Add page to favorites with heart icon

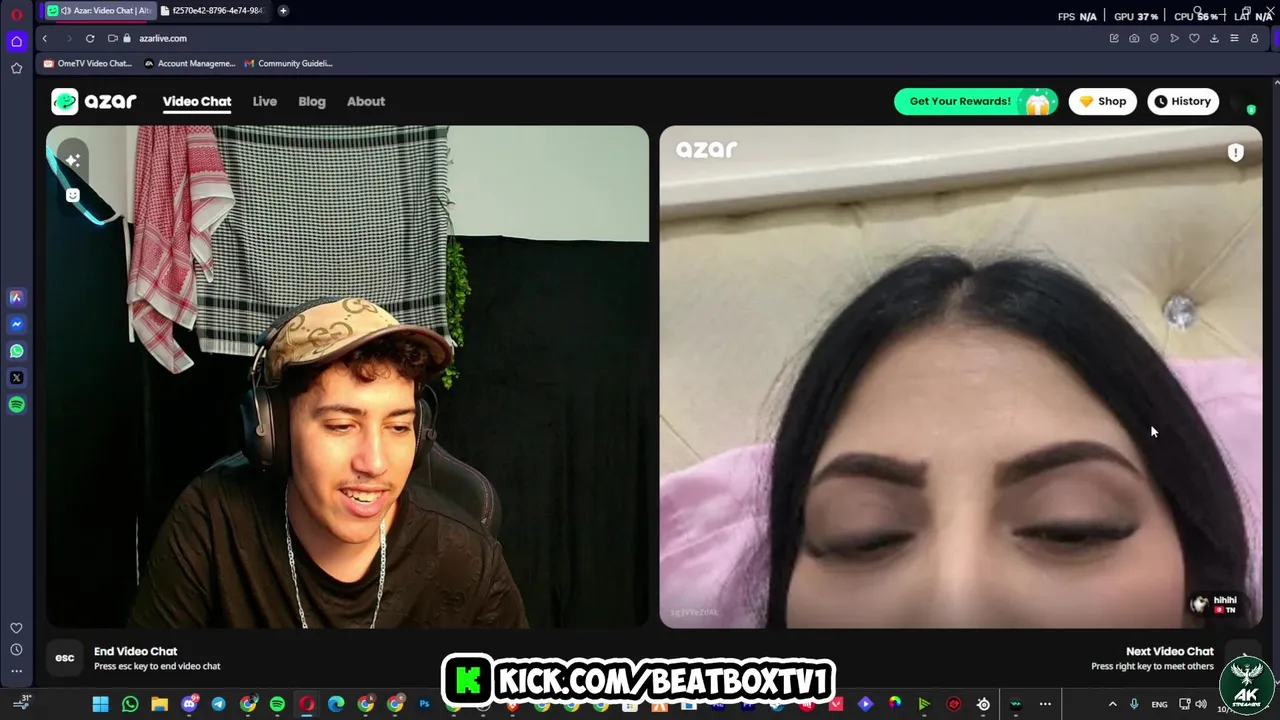pos(1194,38)
